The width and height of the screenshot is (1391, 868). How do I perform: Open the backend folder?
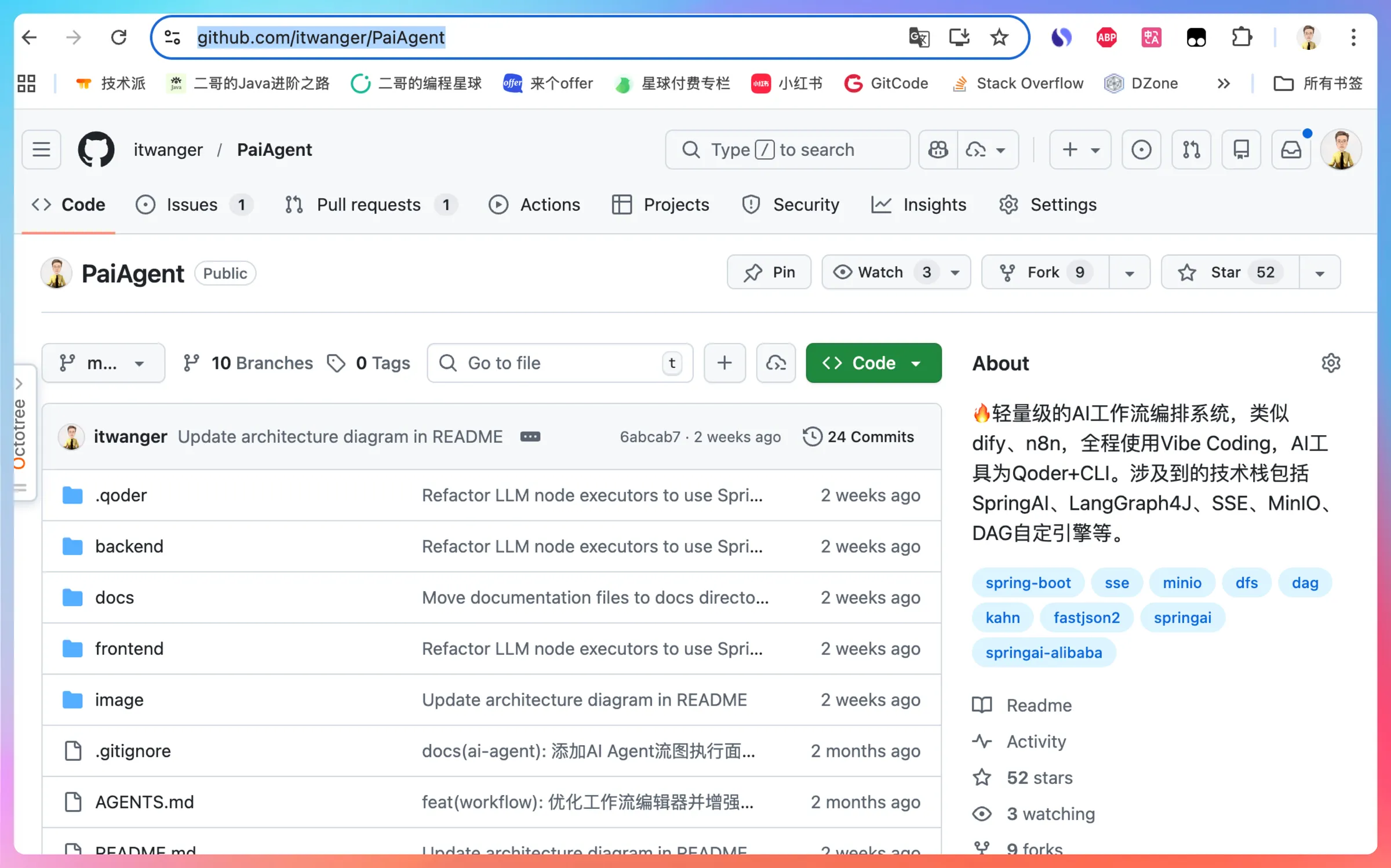tap(129, 546)
